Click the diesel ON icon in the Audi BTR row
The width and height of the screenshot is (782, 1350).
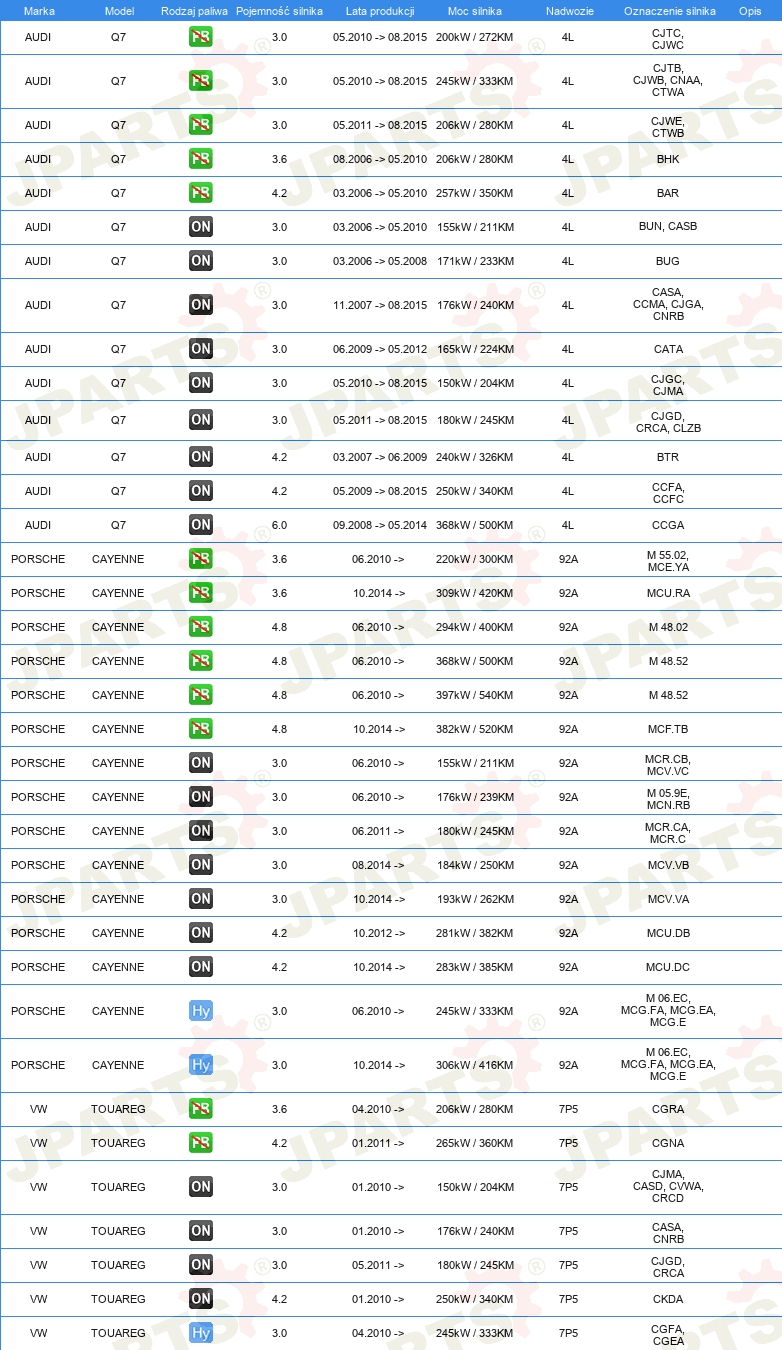(201, 457)
